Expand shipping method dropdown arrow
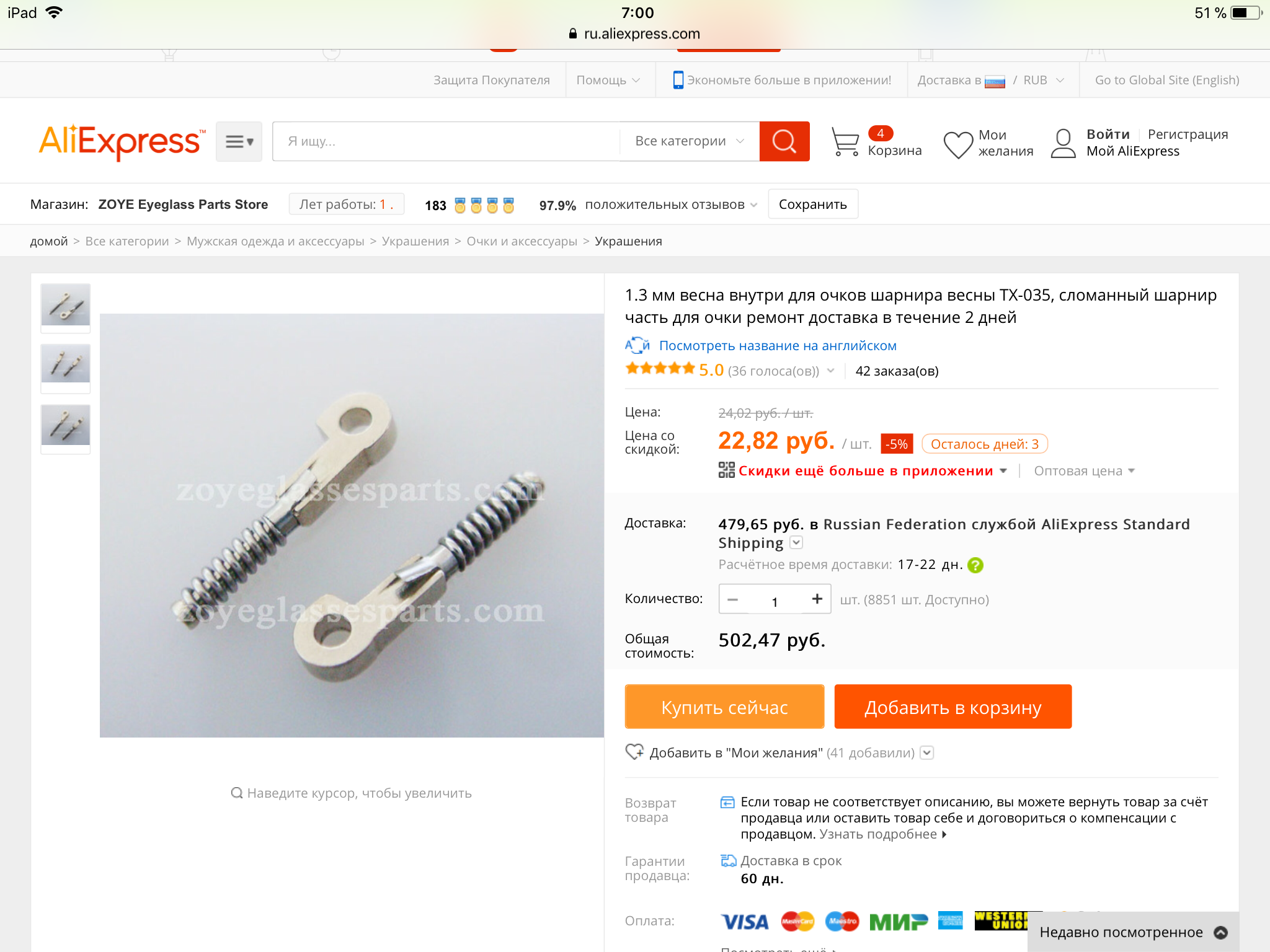 (x=797, y=543)
